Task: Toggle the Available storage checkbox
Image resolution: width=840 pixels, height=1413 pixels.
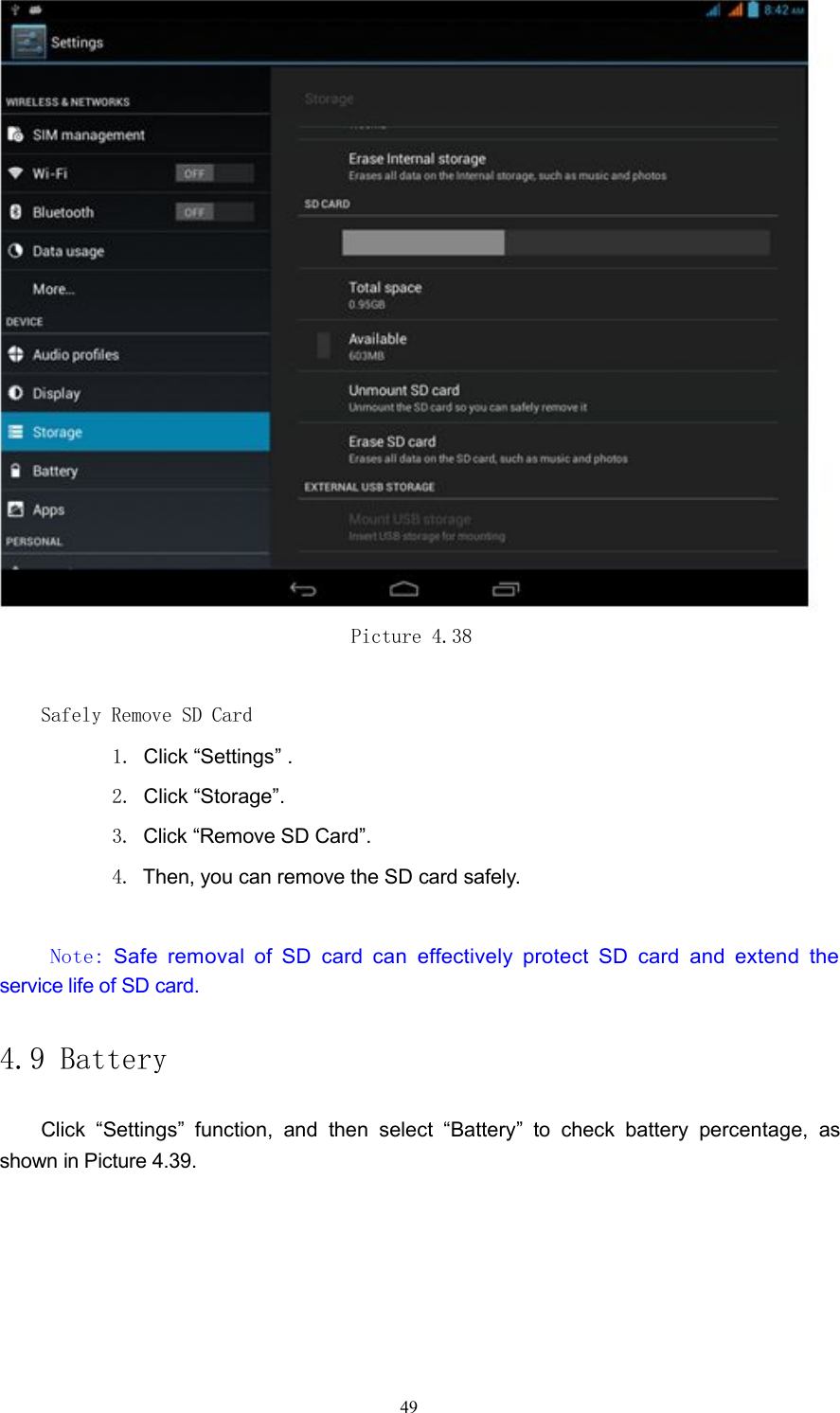Action: click(322, 346)
